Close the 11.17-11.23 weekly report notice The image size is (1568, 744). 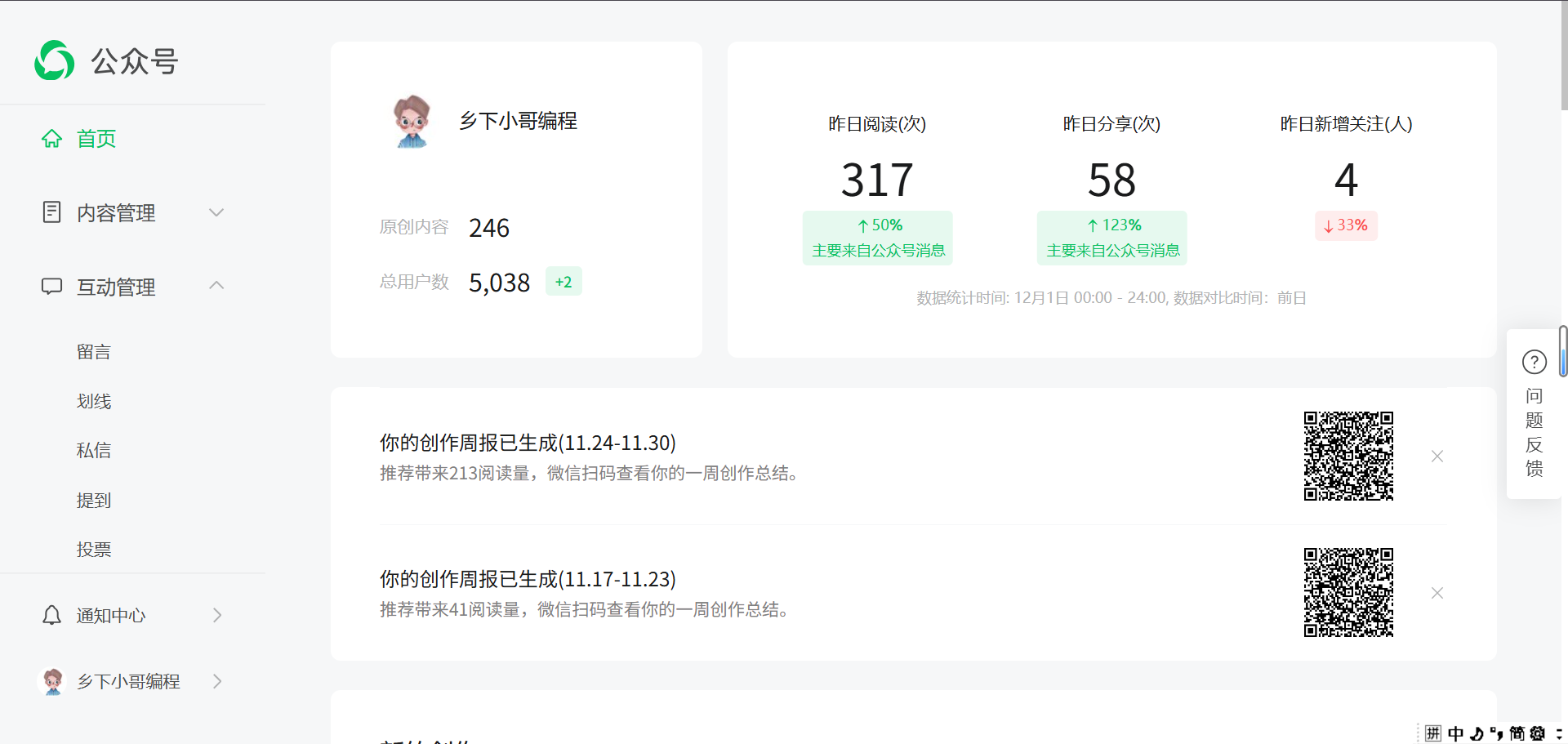(1437, 593)
